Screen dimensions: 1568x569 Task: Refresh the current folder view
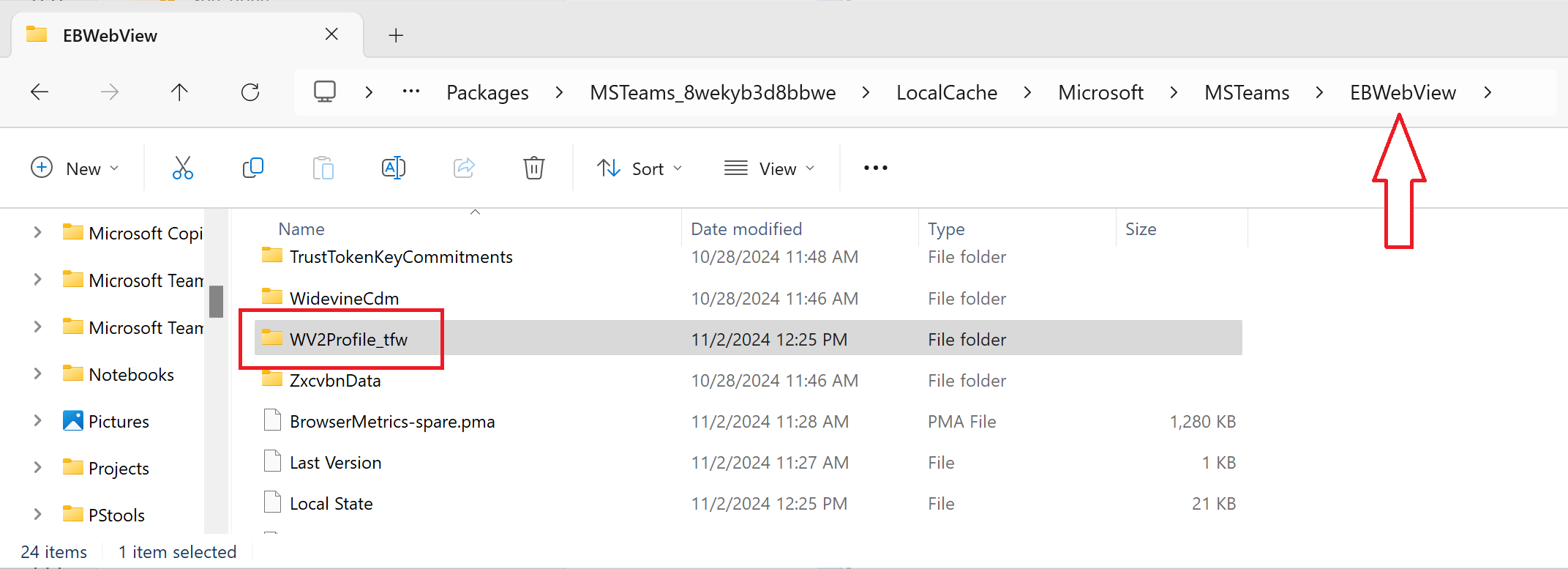(250, 92)
